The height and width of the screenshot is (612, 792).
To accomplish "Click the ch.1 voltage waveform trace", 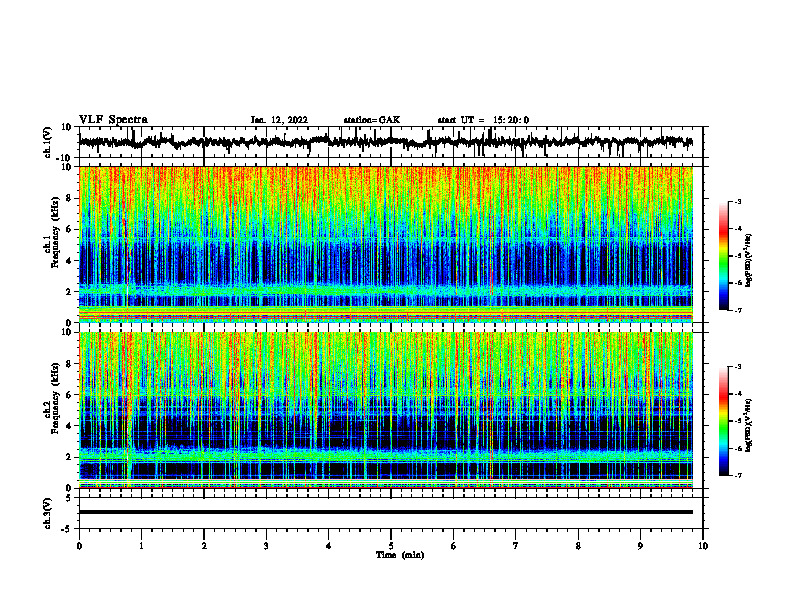I will (x=386, y=142).
